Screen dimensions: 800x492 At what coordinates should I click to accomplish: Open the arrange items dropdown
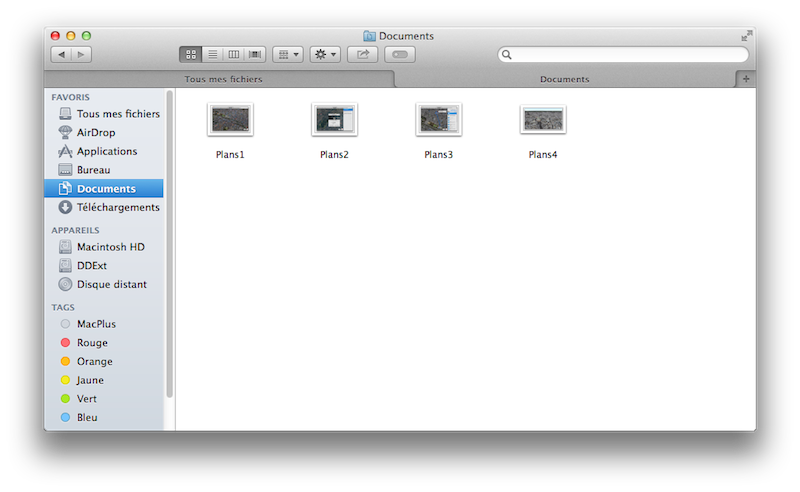pyautogui.click(x=288, y=54)
